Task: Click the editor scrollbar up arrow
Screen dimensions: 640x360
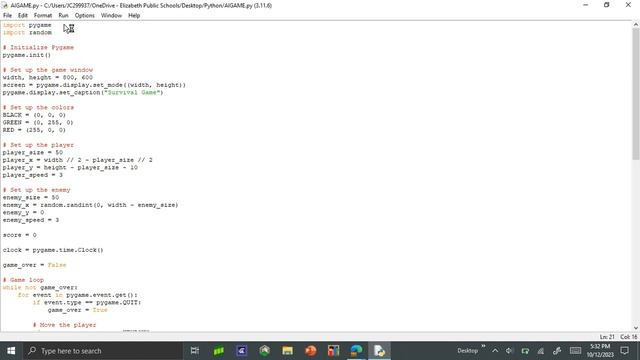Action: (x=636, y=24)
